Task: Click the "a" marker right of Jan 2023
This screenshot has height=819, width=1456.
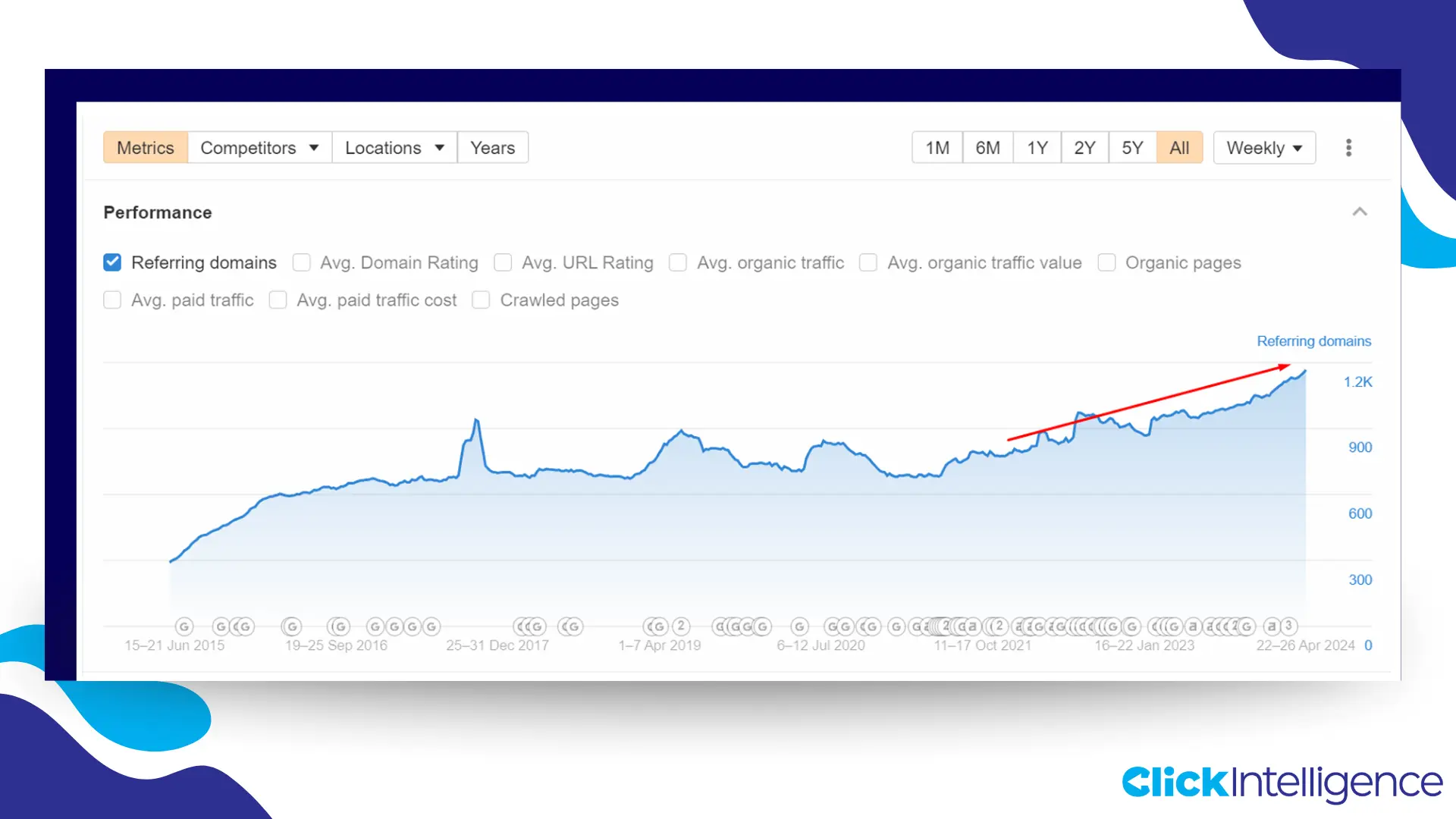Action: (1192, 627)
